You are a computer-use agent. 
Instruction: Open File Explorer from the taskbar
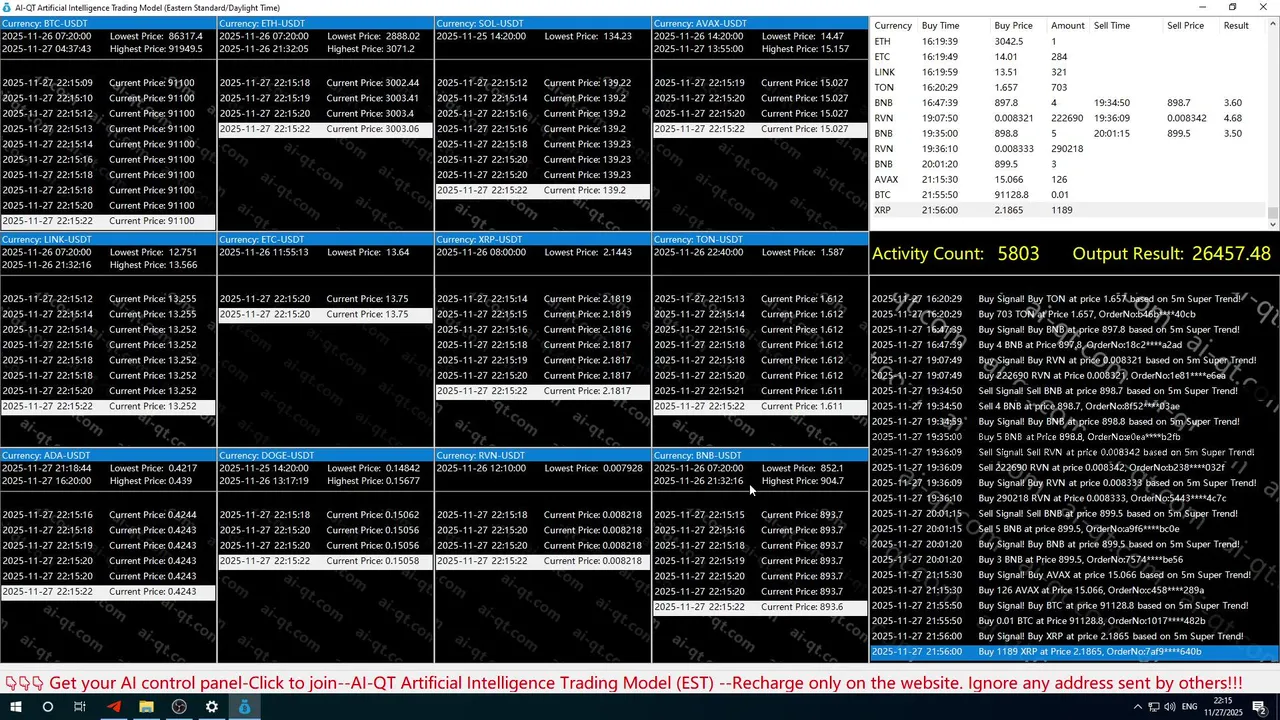click(x=146, y=707)
